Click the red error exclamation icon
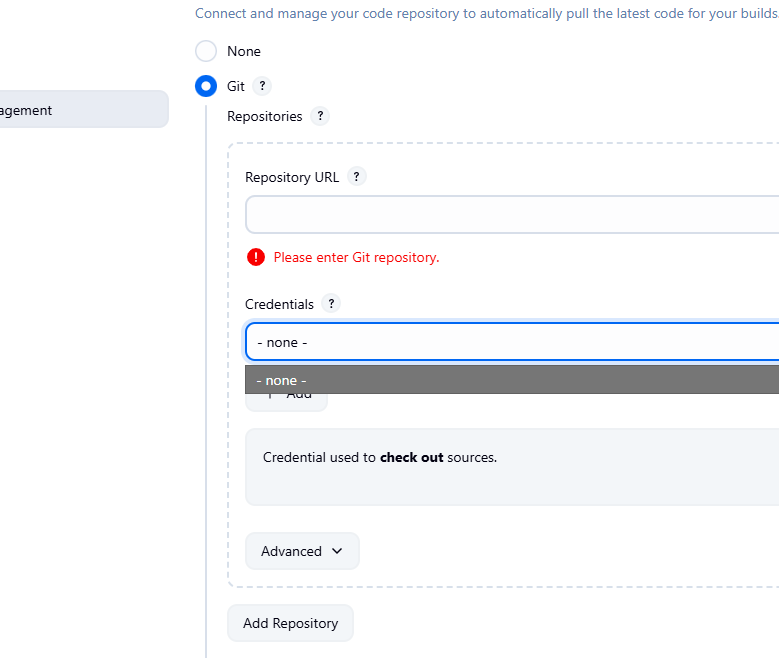779x658 pixels. click(256, 257)
